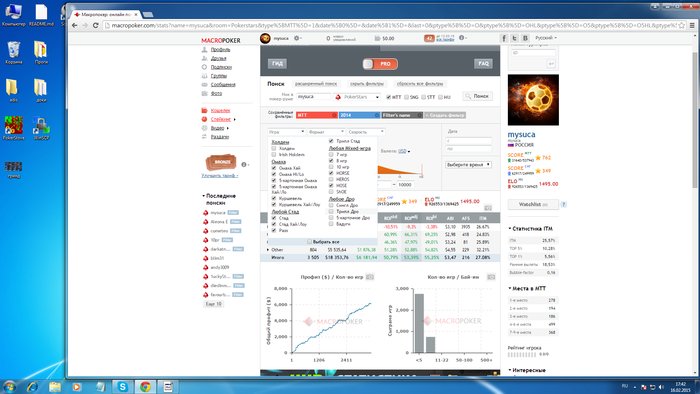Toggle the PRO mode switch

click(380, 64)
